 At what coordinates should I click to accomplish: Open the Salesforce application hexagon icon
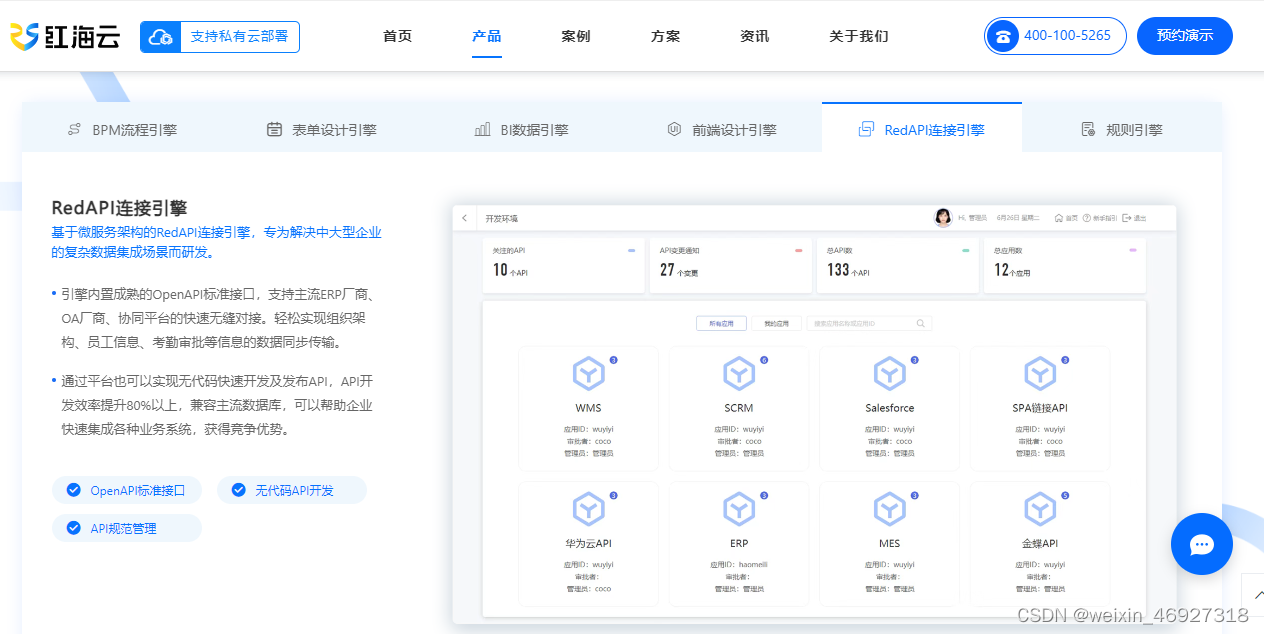(x=890, y=374)
